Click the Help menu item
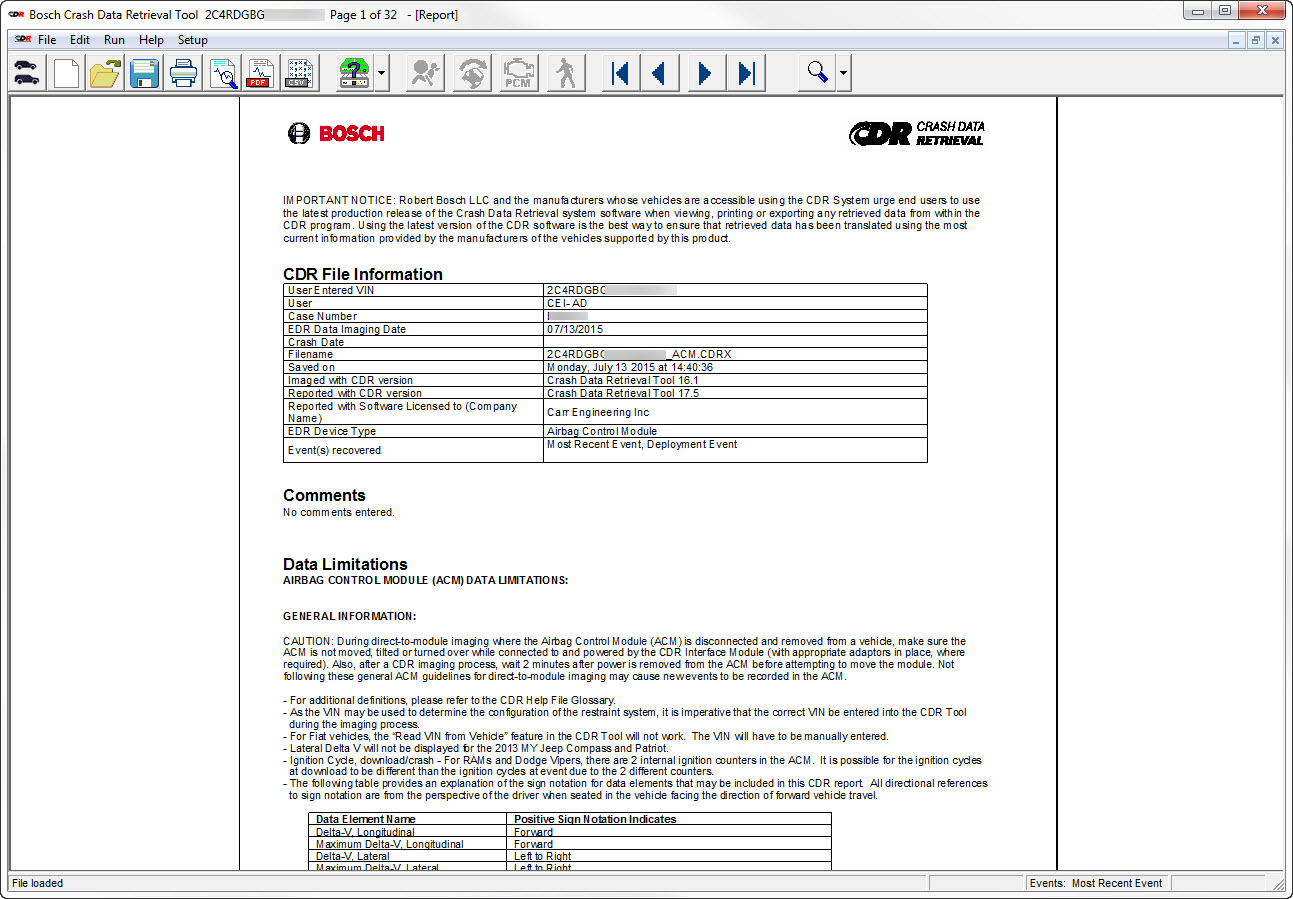This screenshot has width=1293, height=899. coord(151,40)
